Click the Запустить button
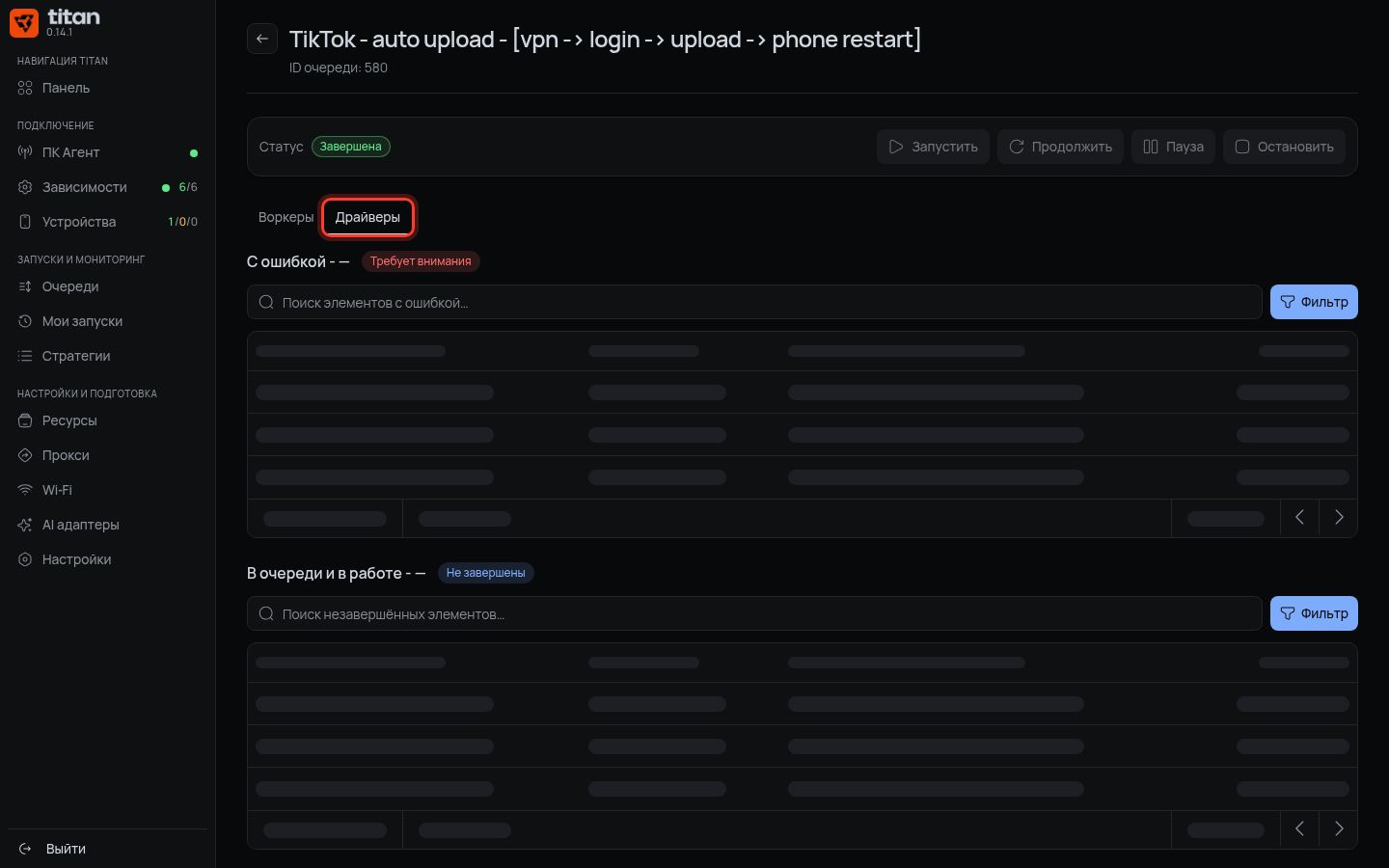This screenshot has height=868, width=1389. click(x=933, y=147)
